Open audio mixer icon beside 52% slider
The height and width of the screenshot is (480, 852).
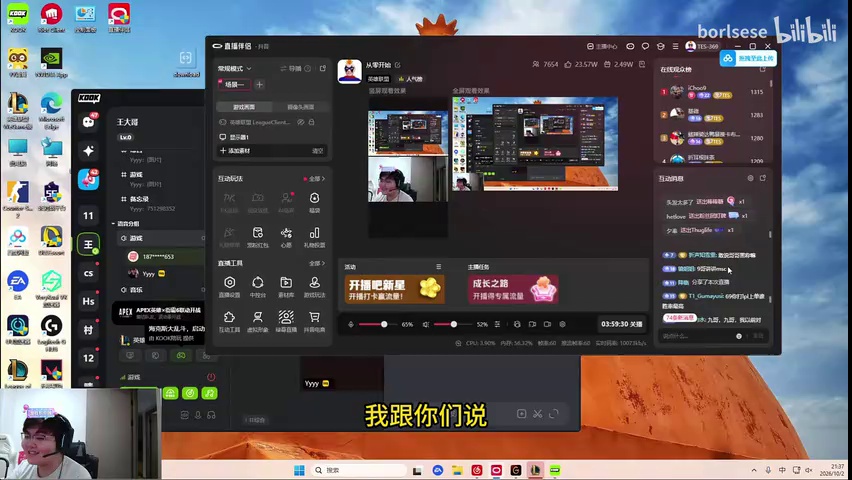(x=497, y=324)
